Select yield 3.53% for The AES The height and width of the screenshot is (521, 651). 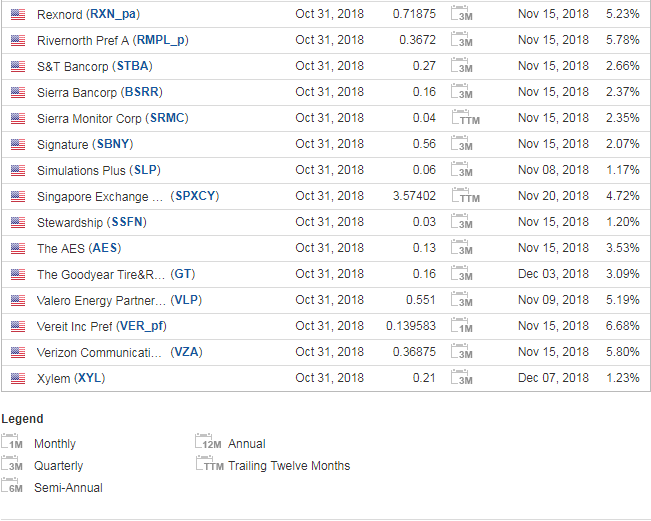(x=622, y=248)
